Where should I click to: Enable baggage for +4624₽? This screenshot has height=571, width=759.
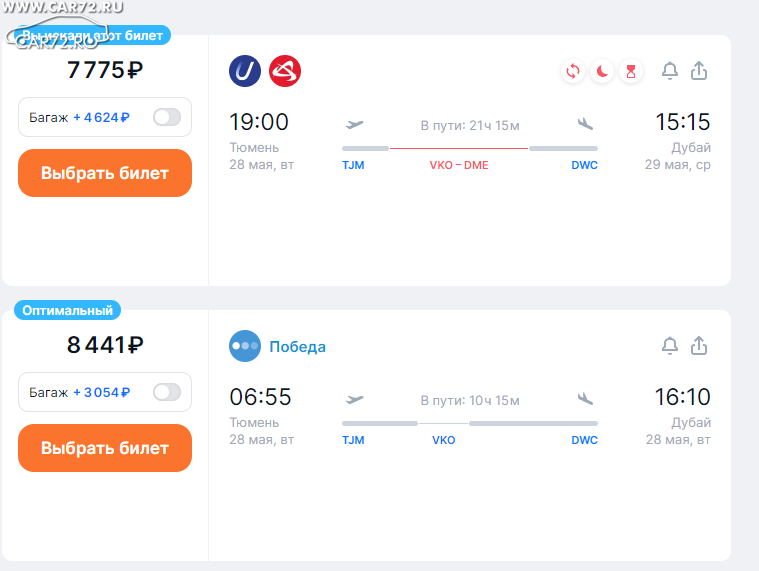(x=167, y=117)
